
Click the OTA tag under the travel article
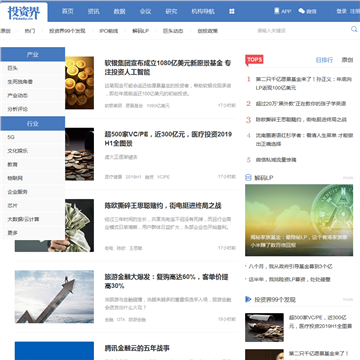point(121,319)
